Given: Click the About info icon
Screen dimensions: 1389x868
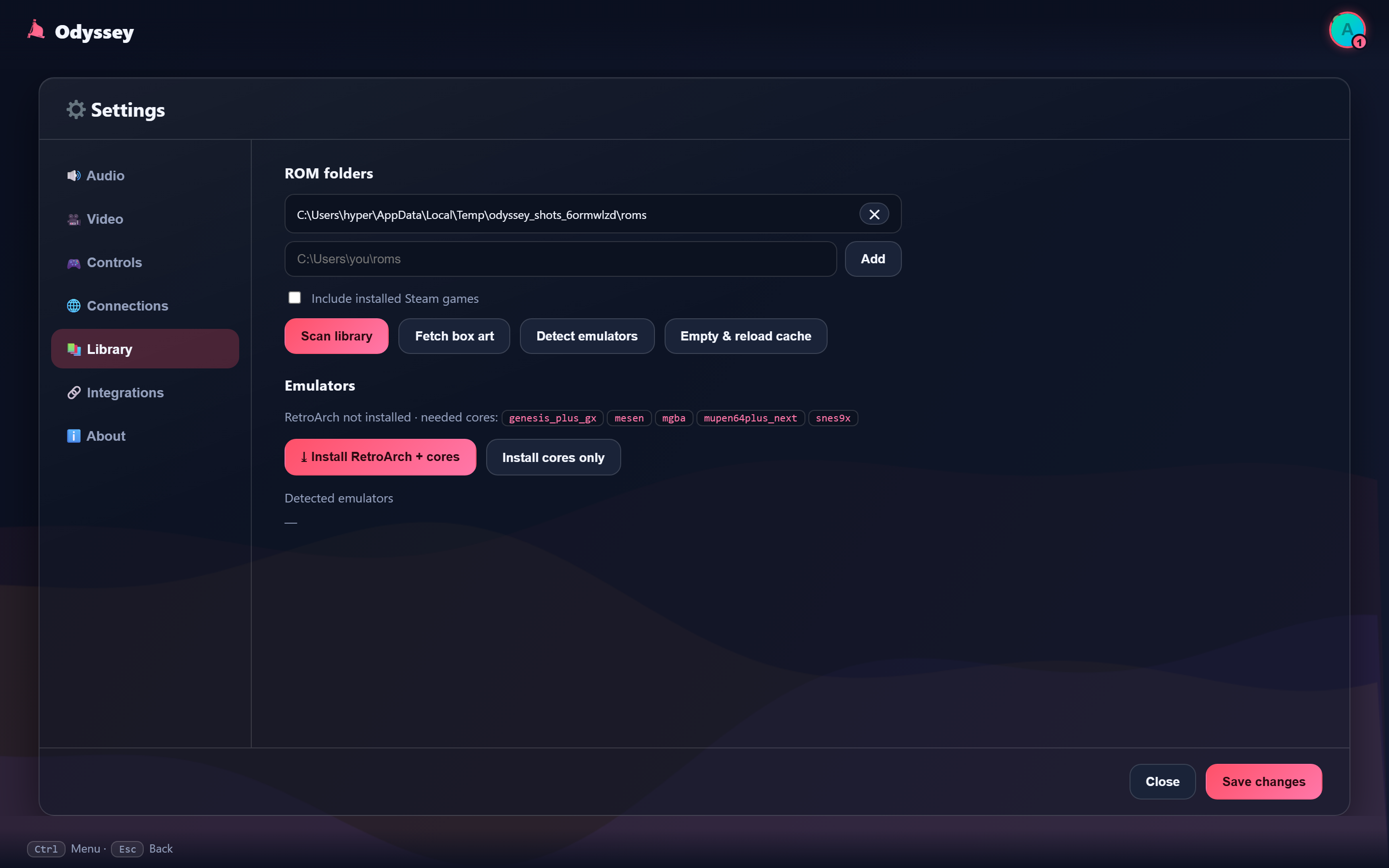Looking at the screenshot, I should coord(73,436).
